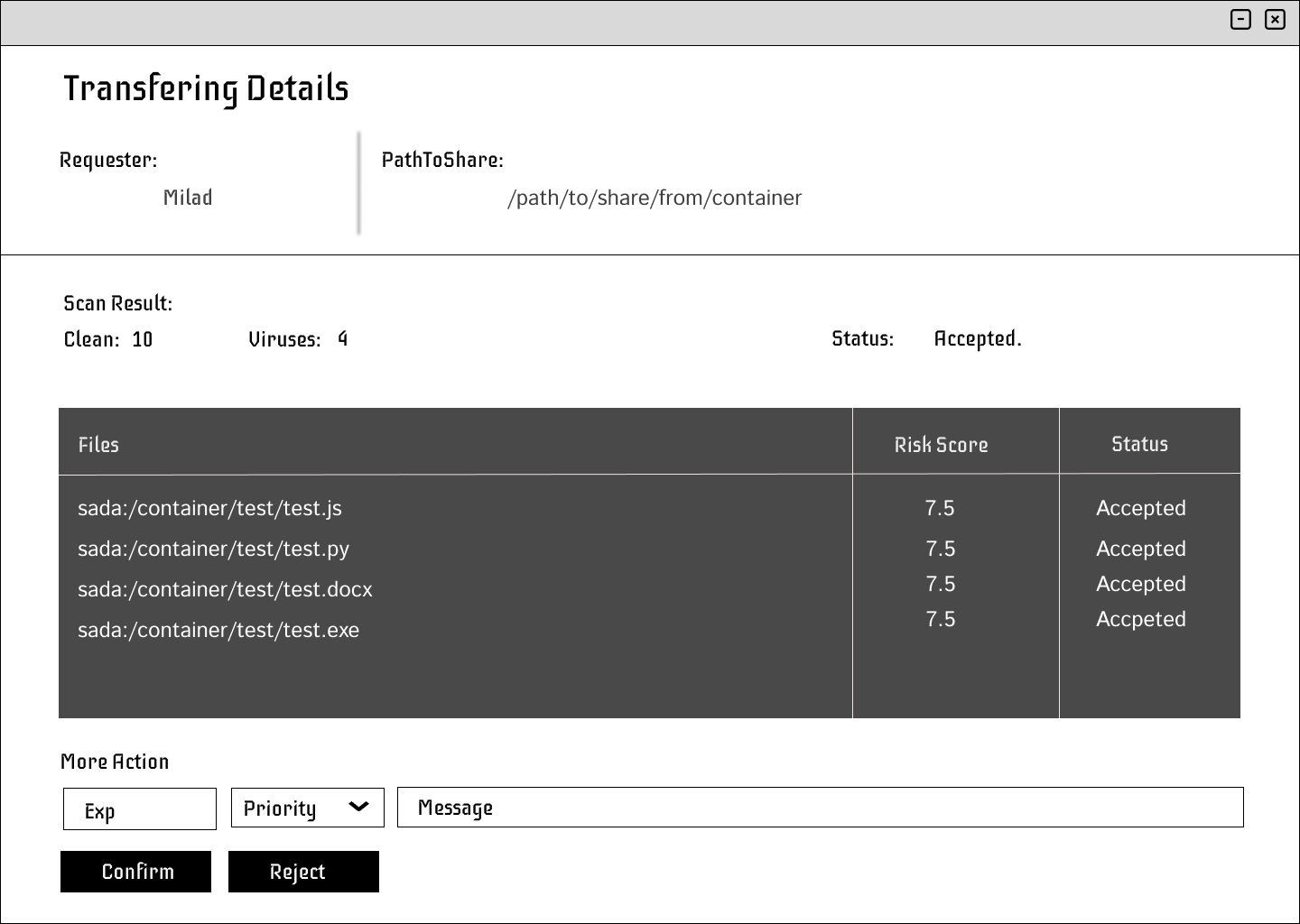Screen dimensions: 1300x924
Task: Click the misspelled 'Accpeted' status cell
Action: point(1140,619)
